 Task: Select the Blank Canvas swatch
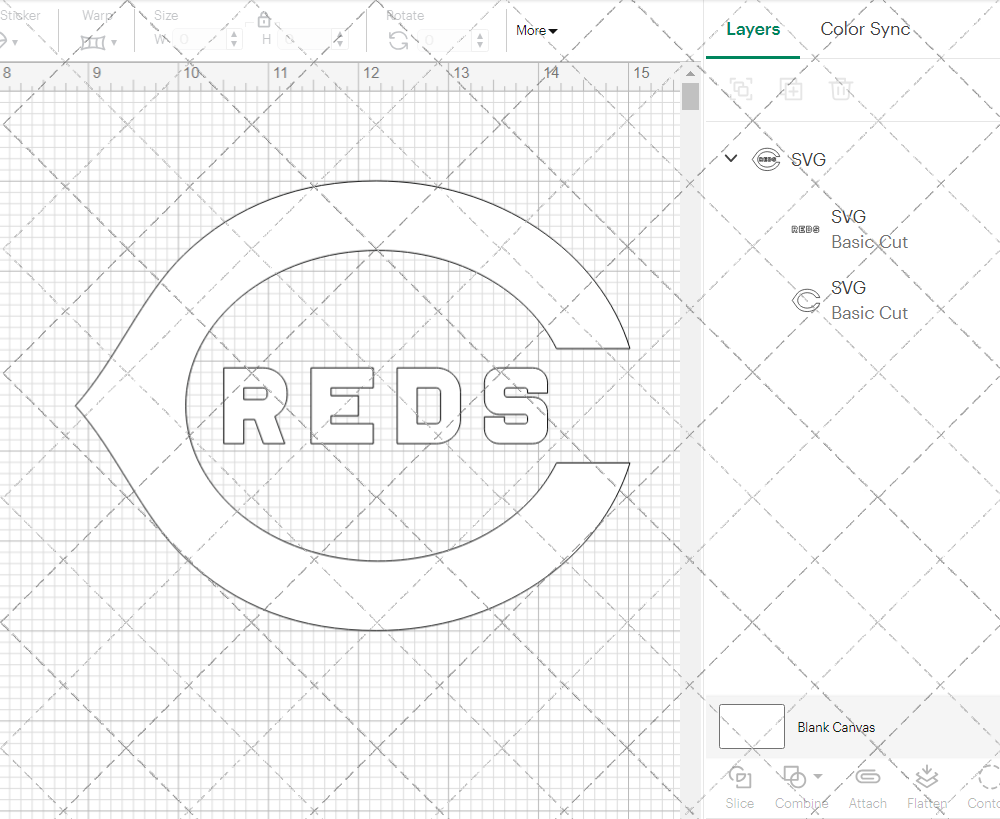[751, 727]
